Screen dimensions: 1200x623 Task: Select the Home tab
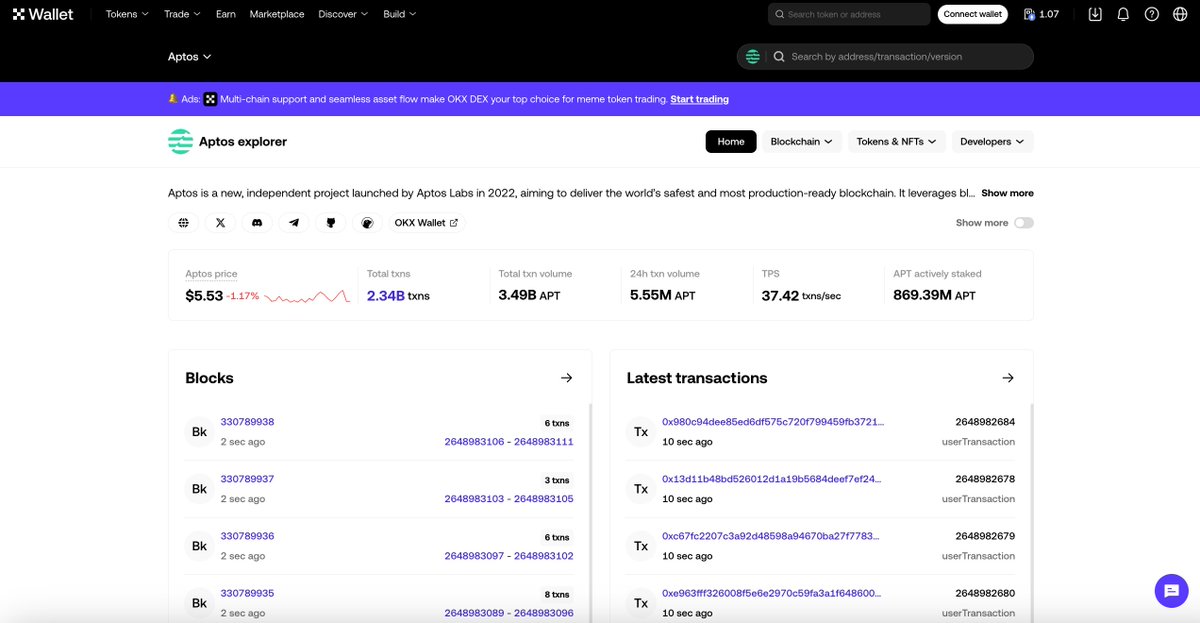click(x=731, y=142)
